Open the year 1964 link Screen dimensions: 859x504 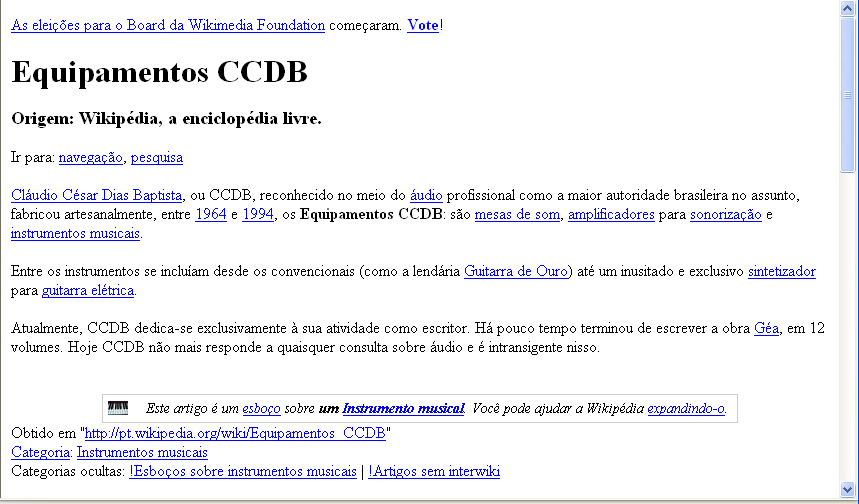(x=210, y=214)
